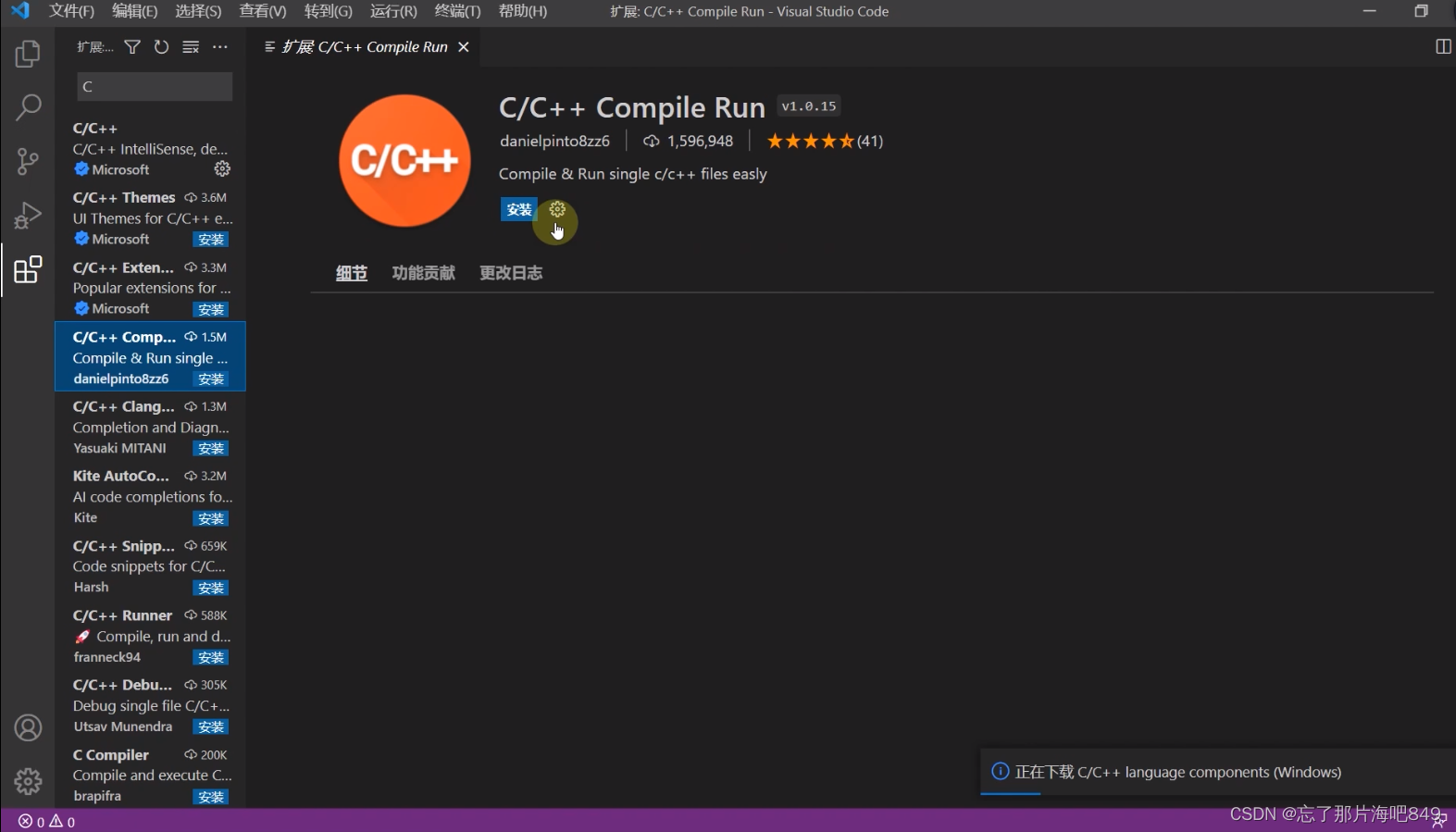The height and width of the screenshot is (832, 1456).
Task: Click info icon on download notification
Action: pyautogui.click(x=1000, y=772)
